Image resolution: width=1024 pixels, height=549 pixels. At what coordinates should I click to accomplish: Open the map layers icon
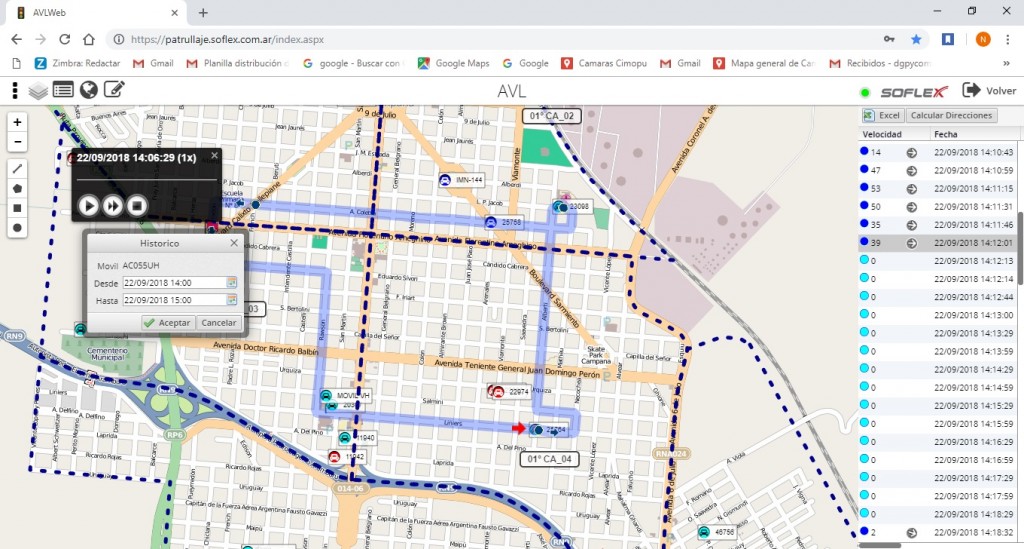[38, 91]
